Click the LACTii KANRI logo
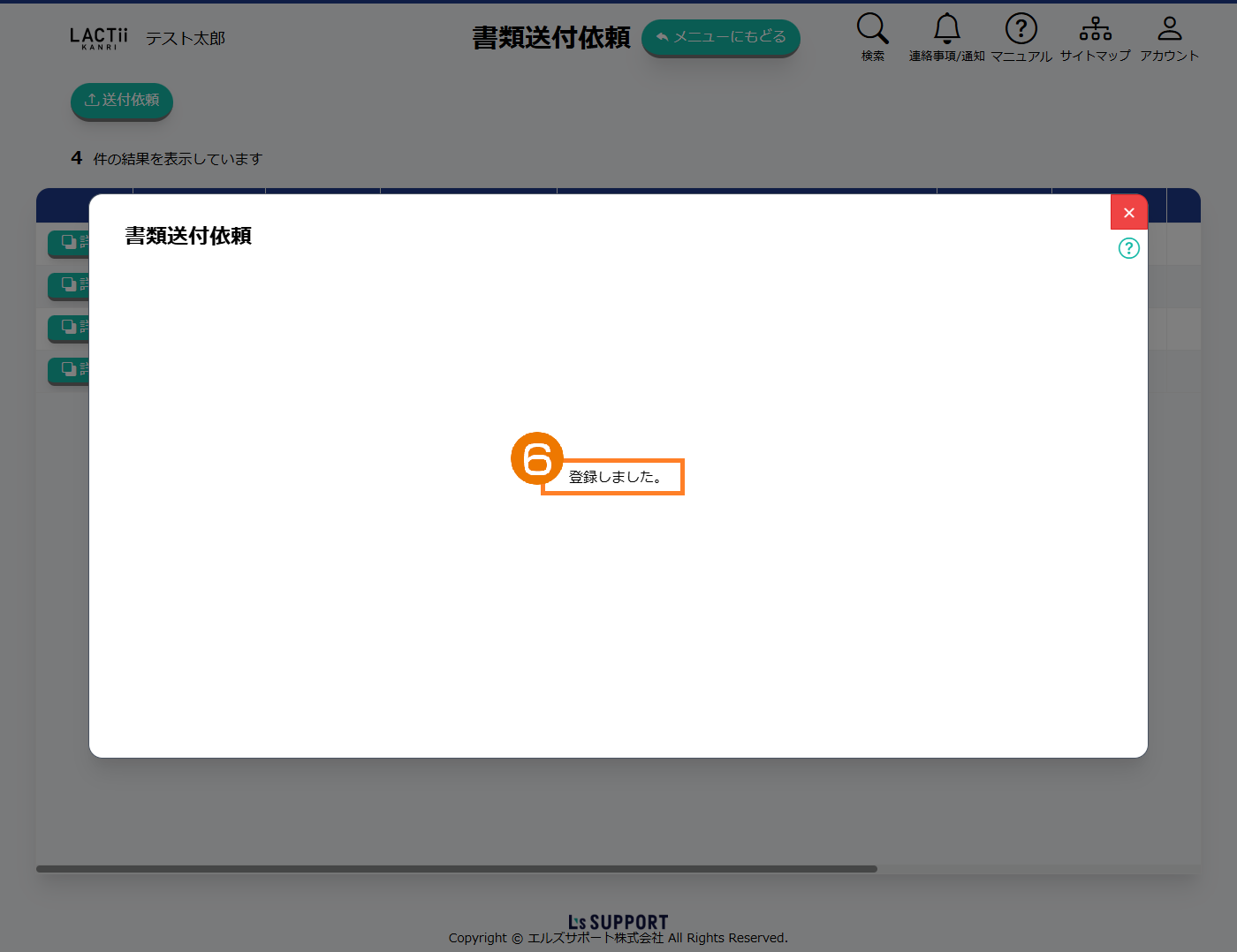This screenshot has width=1237, height=952. tap(98, 38)
